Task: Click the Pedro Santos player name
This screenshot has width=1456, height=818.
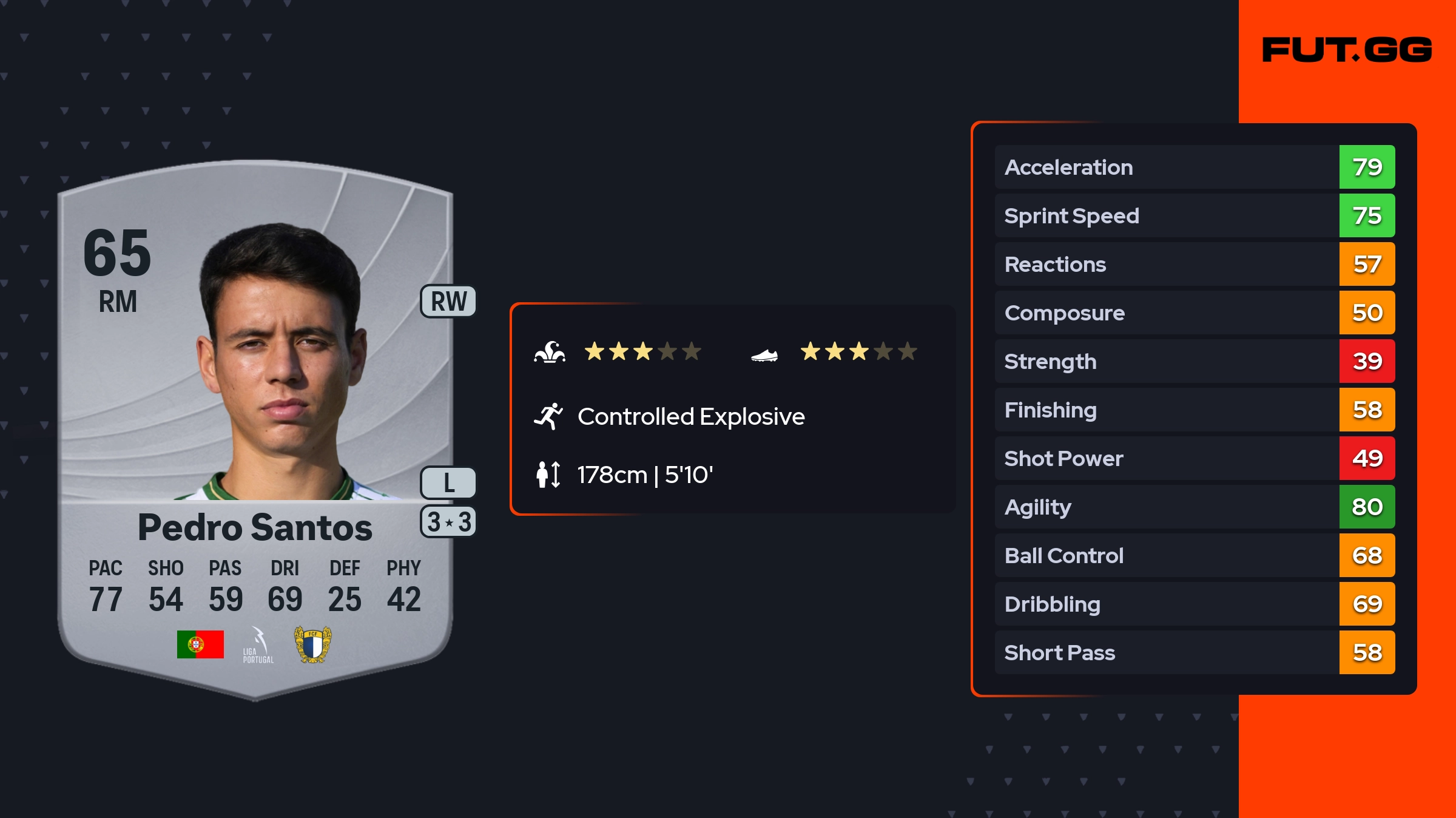Action: tap(255, 527)
